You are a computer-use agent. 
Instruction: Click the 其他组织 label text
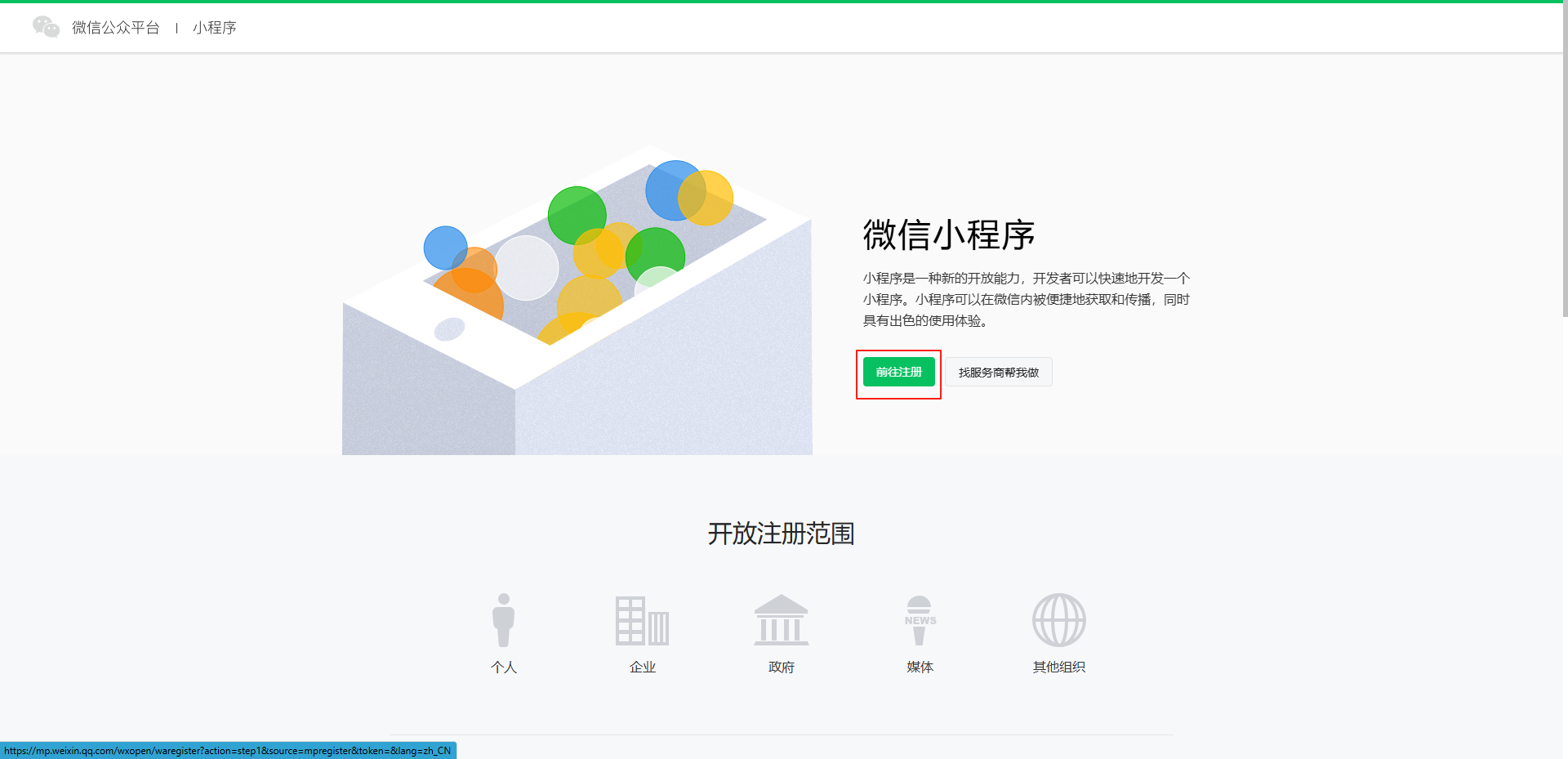(x=1059, y=667)
